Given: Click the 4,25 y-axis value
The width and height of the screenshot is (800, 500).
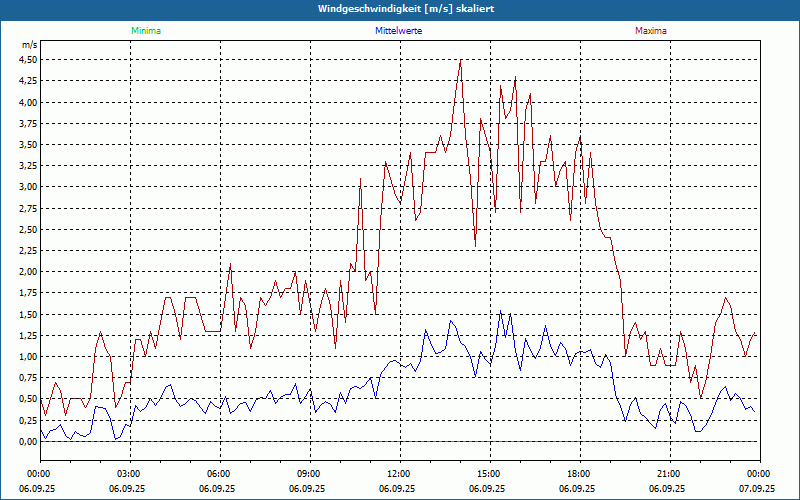Looking at the screenshot, I should click(x=28, y=81).
